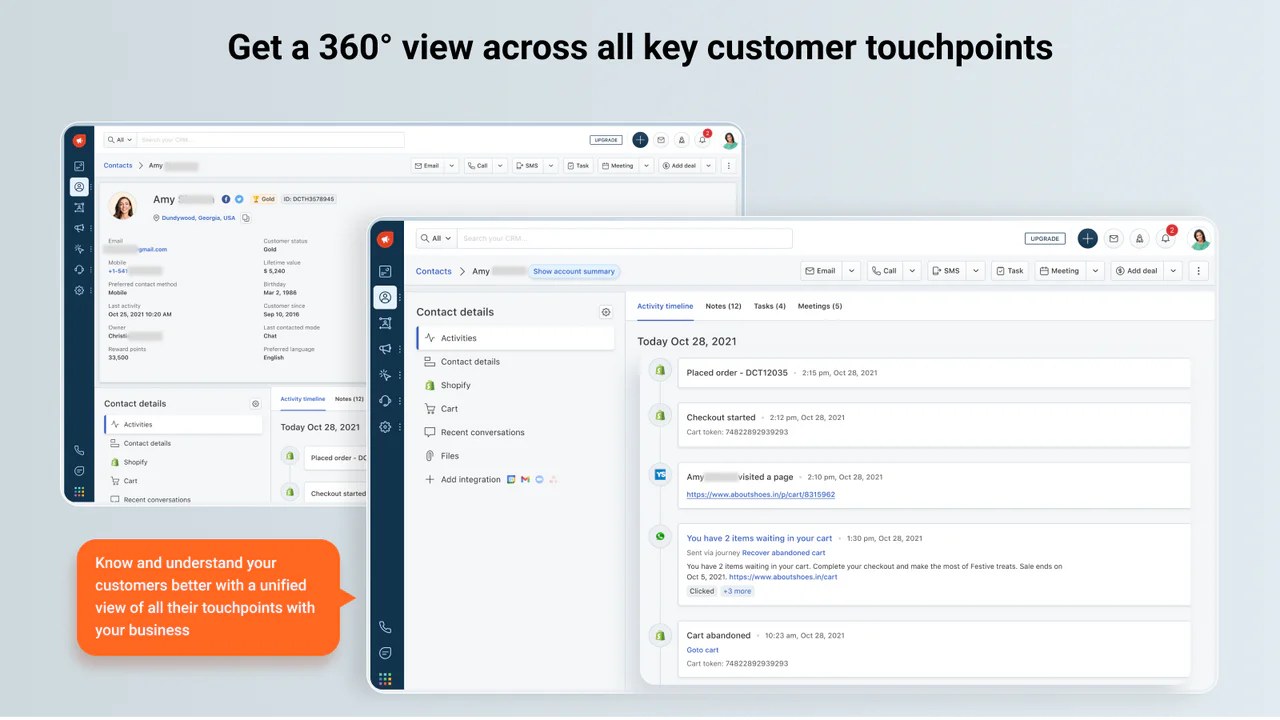Click the Contact details gear settings icon

pos(606,312)
